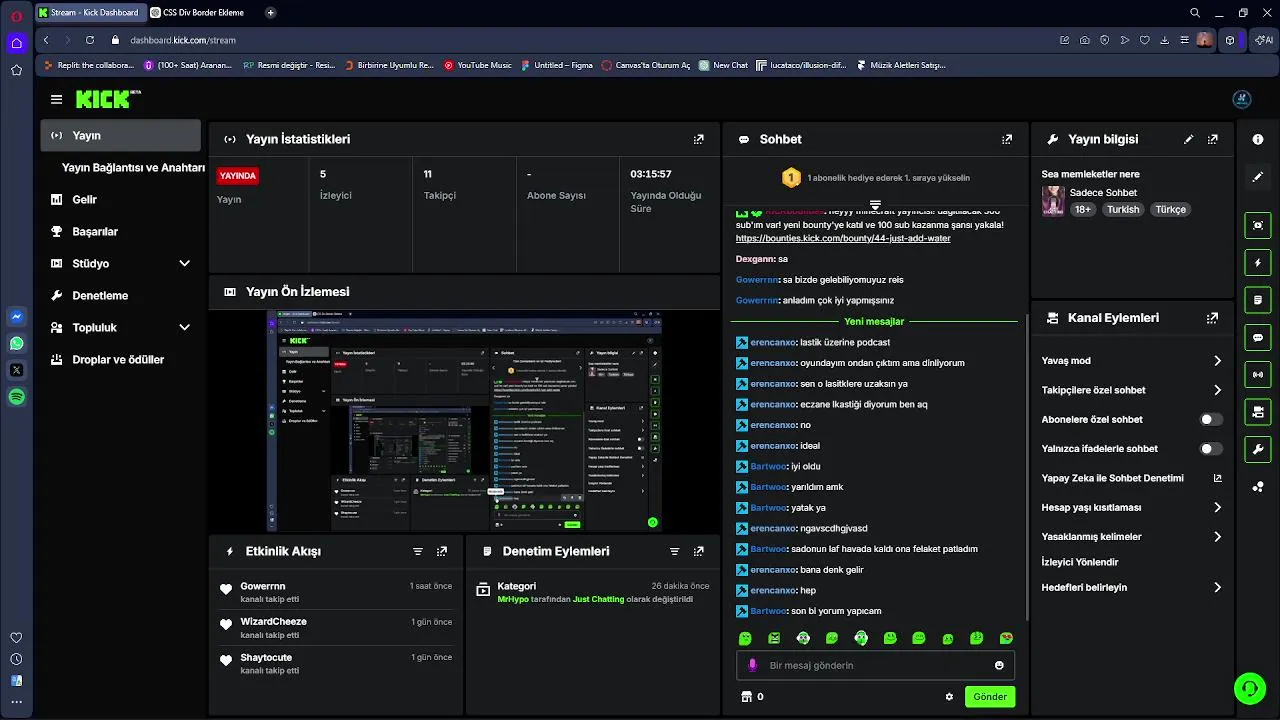Click the three-dots icon at sidebar bottom
The width and height of the screenshot is (1280, 720).
click(16, 702)
